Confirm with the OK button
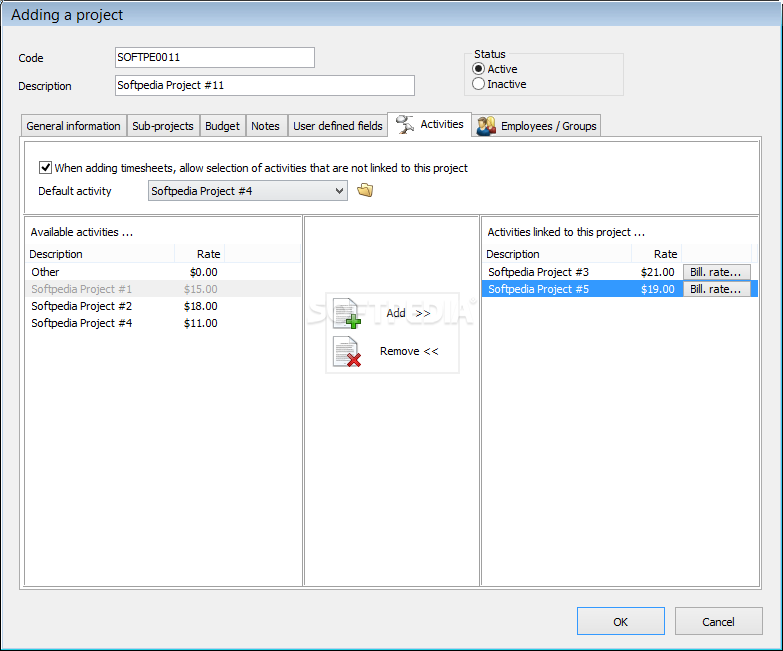 click(x=621, y=622)
